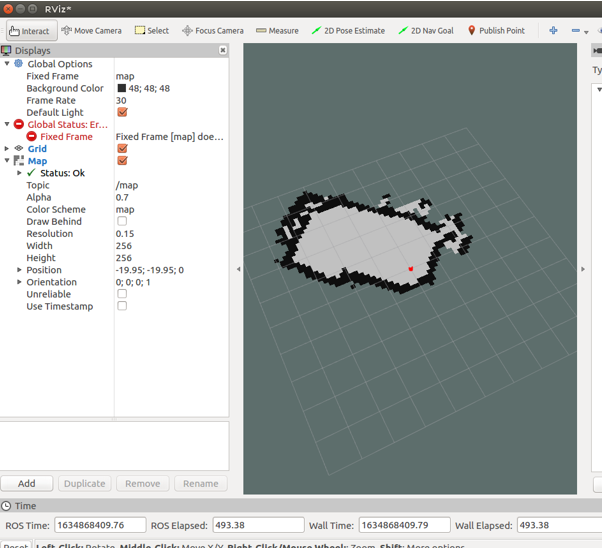Switch to Focus Camera tool
Viewport: 602px width, 548px height.
pyautogui.click(x=212, y=31)
